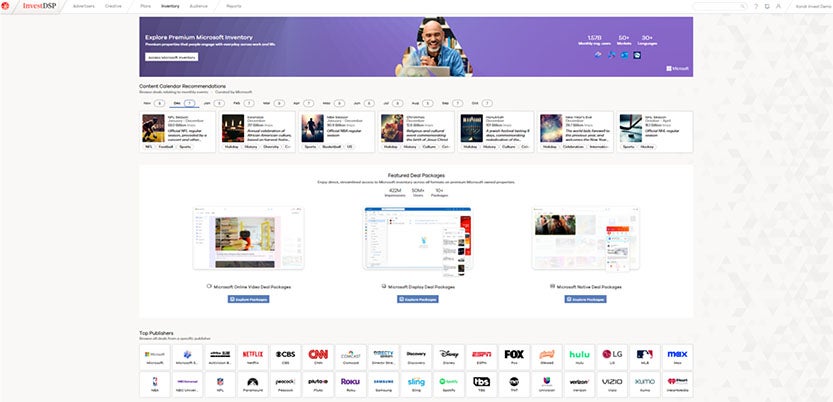
Task: Open the notifications icon in header
Action: coord(767,6)
